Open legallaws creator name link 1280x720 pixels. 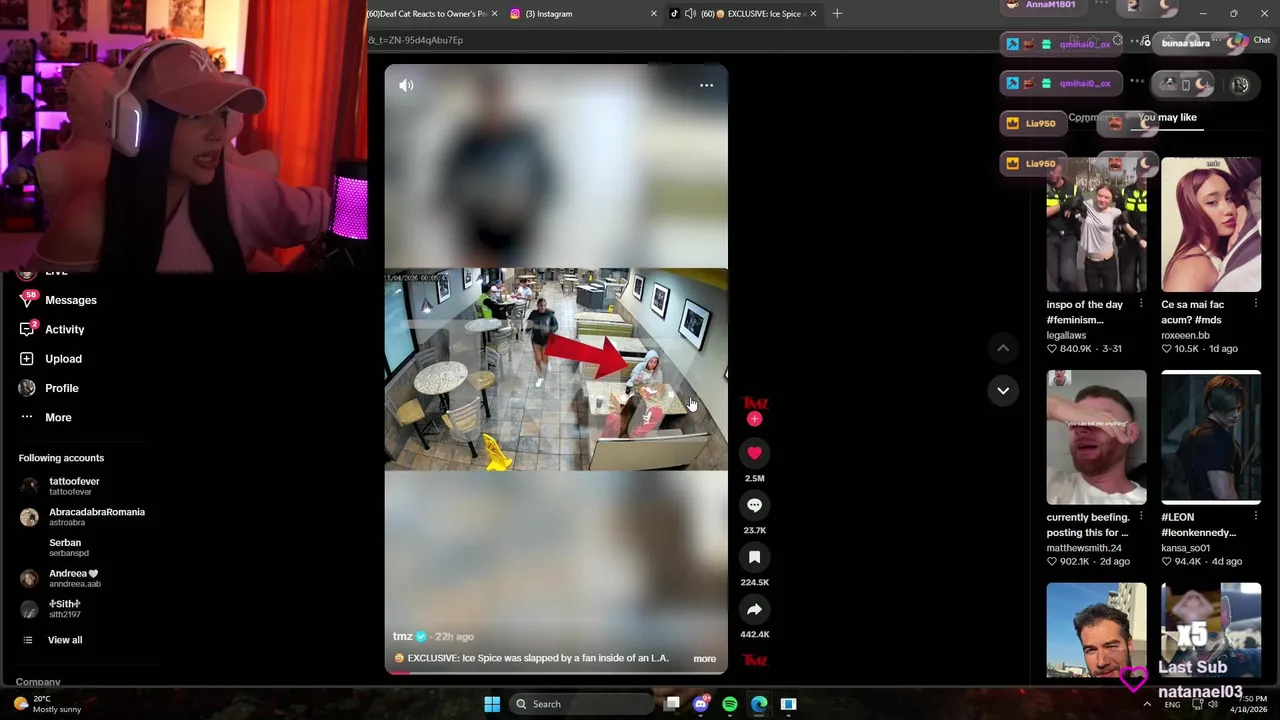1066,336
